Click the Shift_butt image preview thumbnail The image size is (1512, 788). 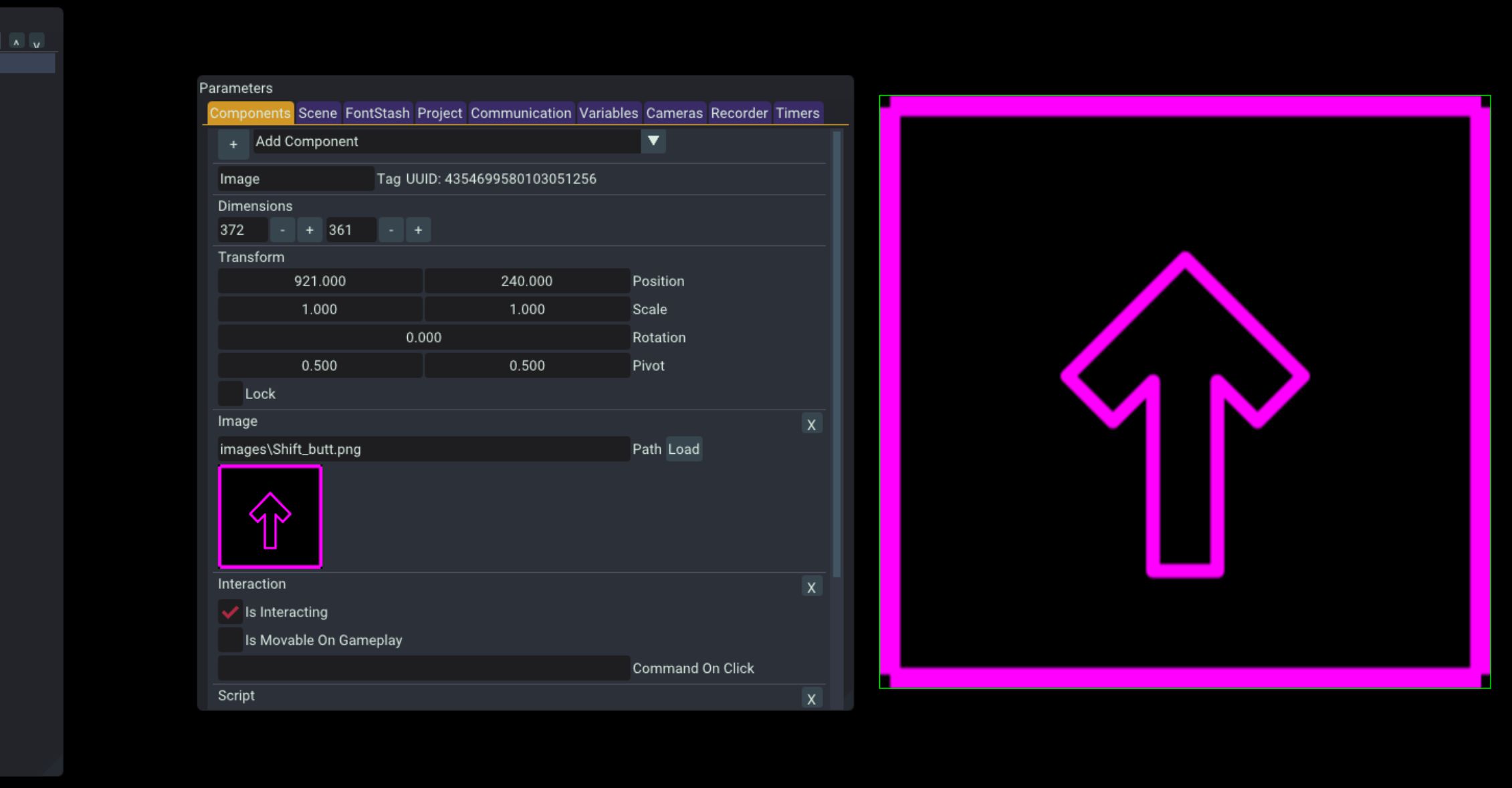coord(270,517)
